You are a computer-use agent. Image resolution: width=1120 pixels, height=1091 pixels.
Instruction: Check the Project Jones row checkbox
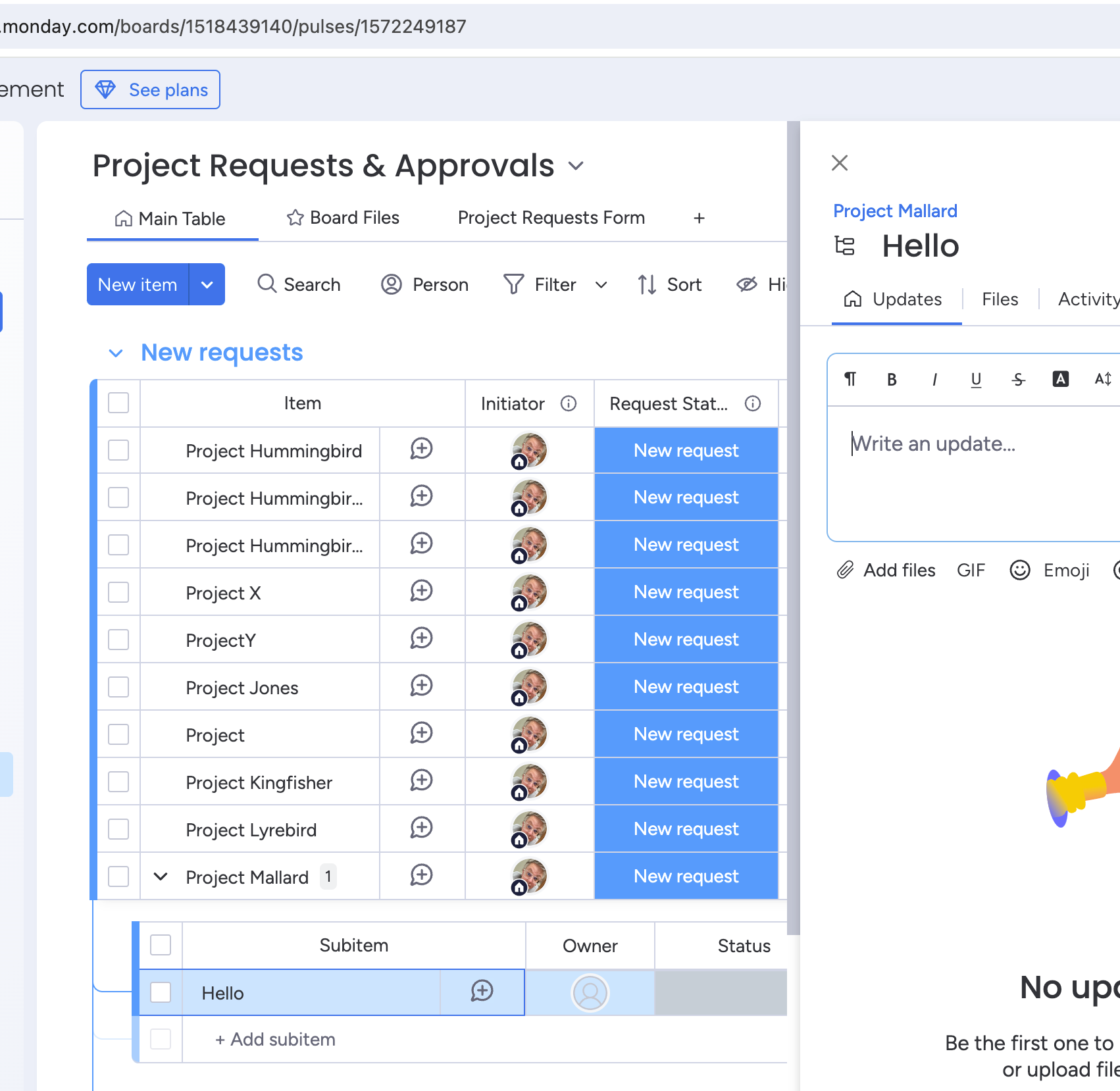pos(118,687)
